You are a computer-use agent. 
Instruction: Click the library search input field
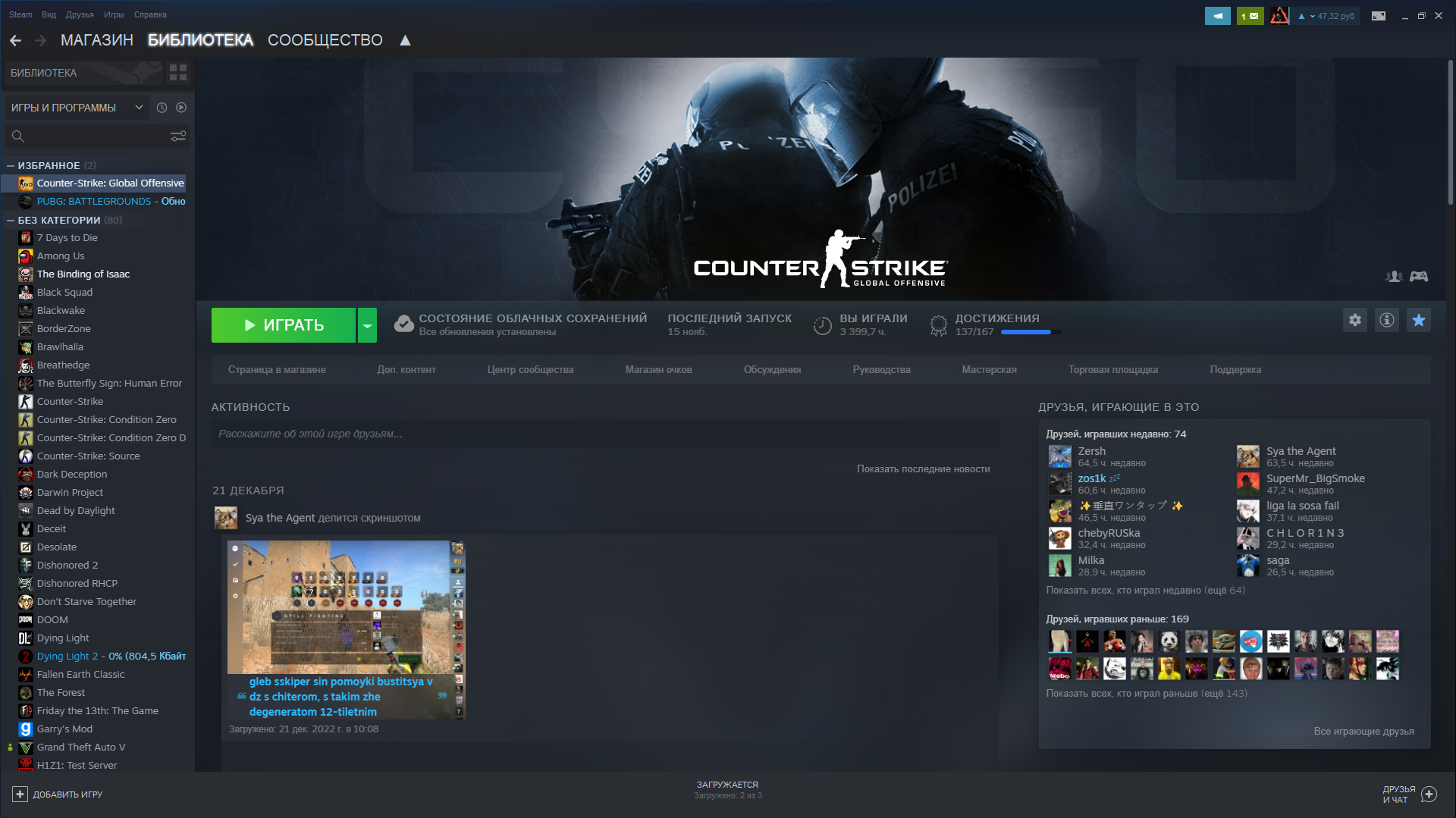97,136
